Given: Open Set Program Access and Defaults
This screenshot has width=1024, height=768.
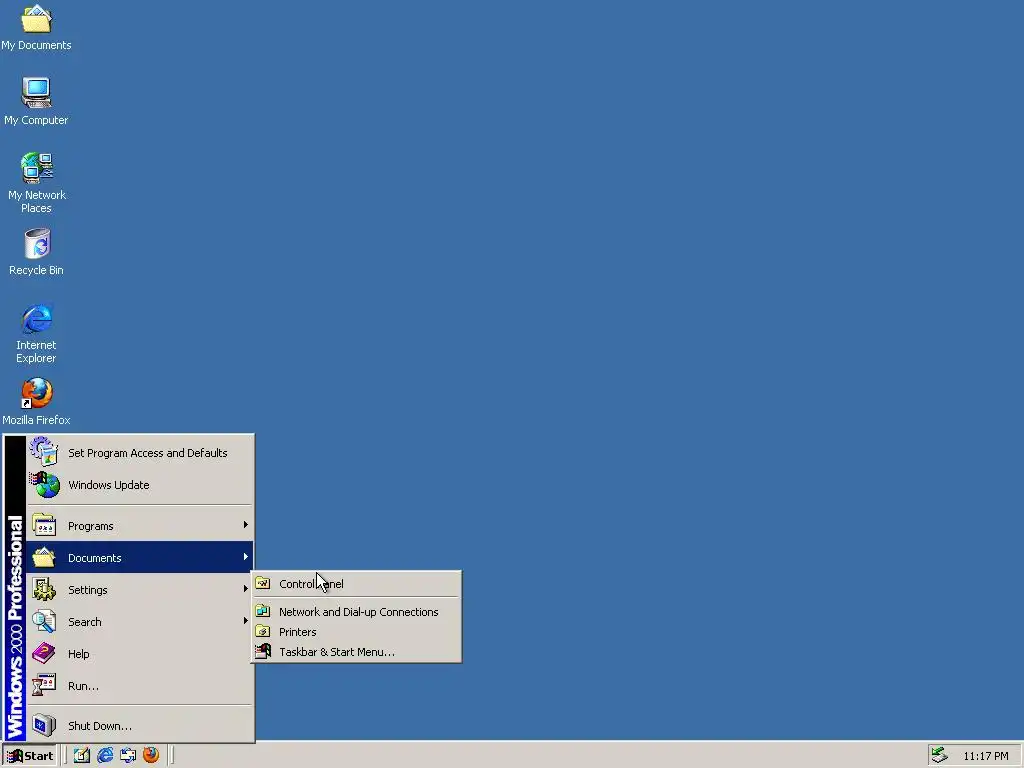Looking at the screenshot, I should click(140, 453).
